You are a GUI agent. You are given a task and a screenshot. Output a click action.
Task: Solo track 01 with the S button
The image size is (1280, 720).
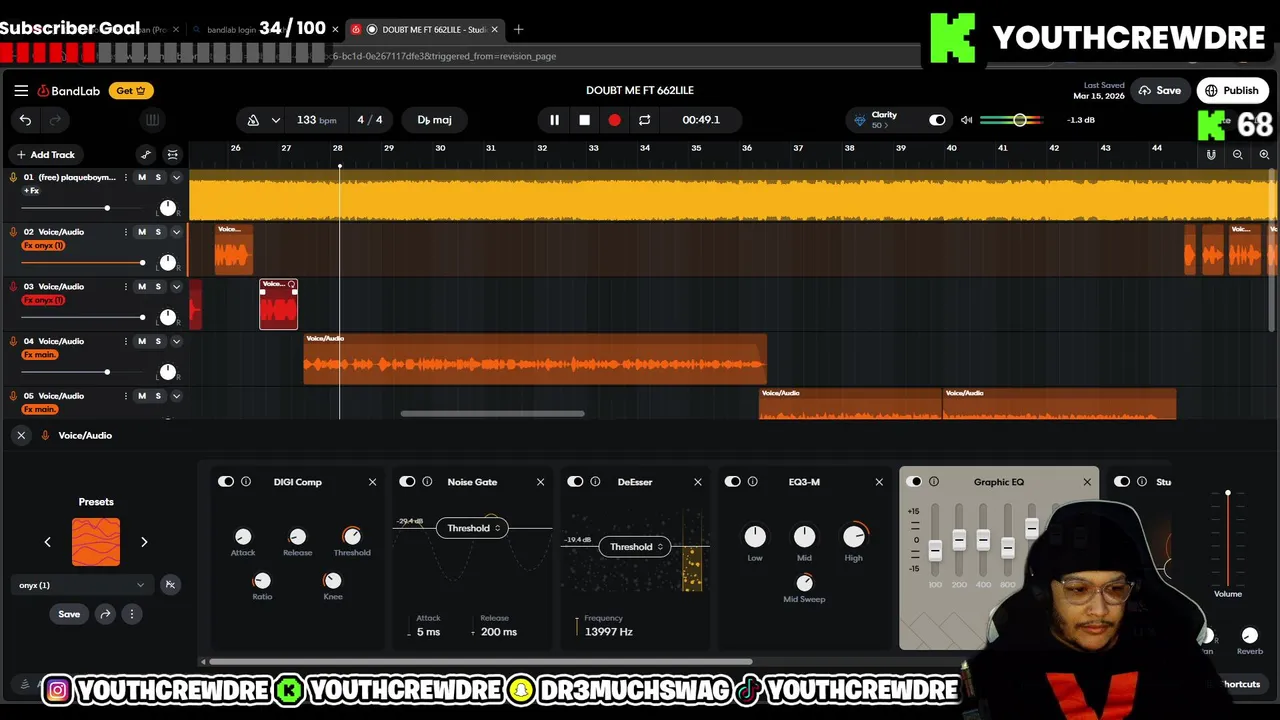(157, 177)
